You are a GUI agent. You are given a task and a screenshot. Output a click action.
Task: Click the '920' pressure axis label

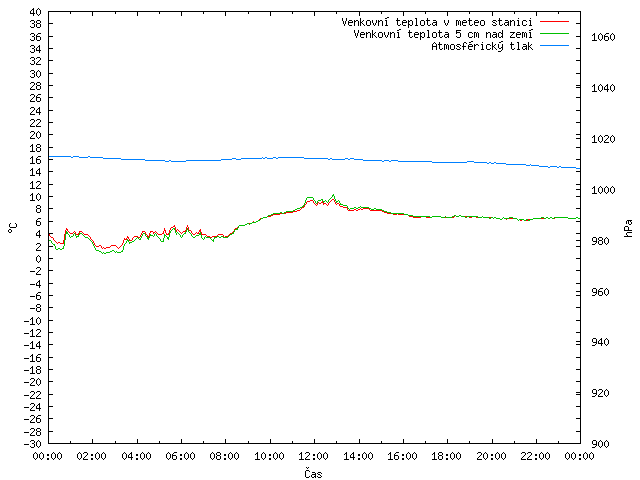[x=600, y=393]
